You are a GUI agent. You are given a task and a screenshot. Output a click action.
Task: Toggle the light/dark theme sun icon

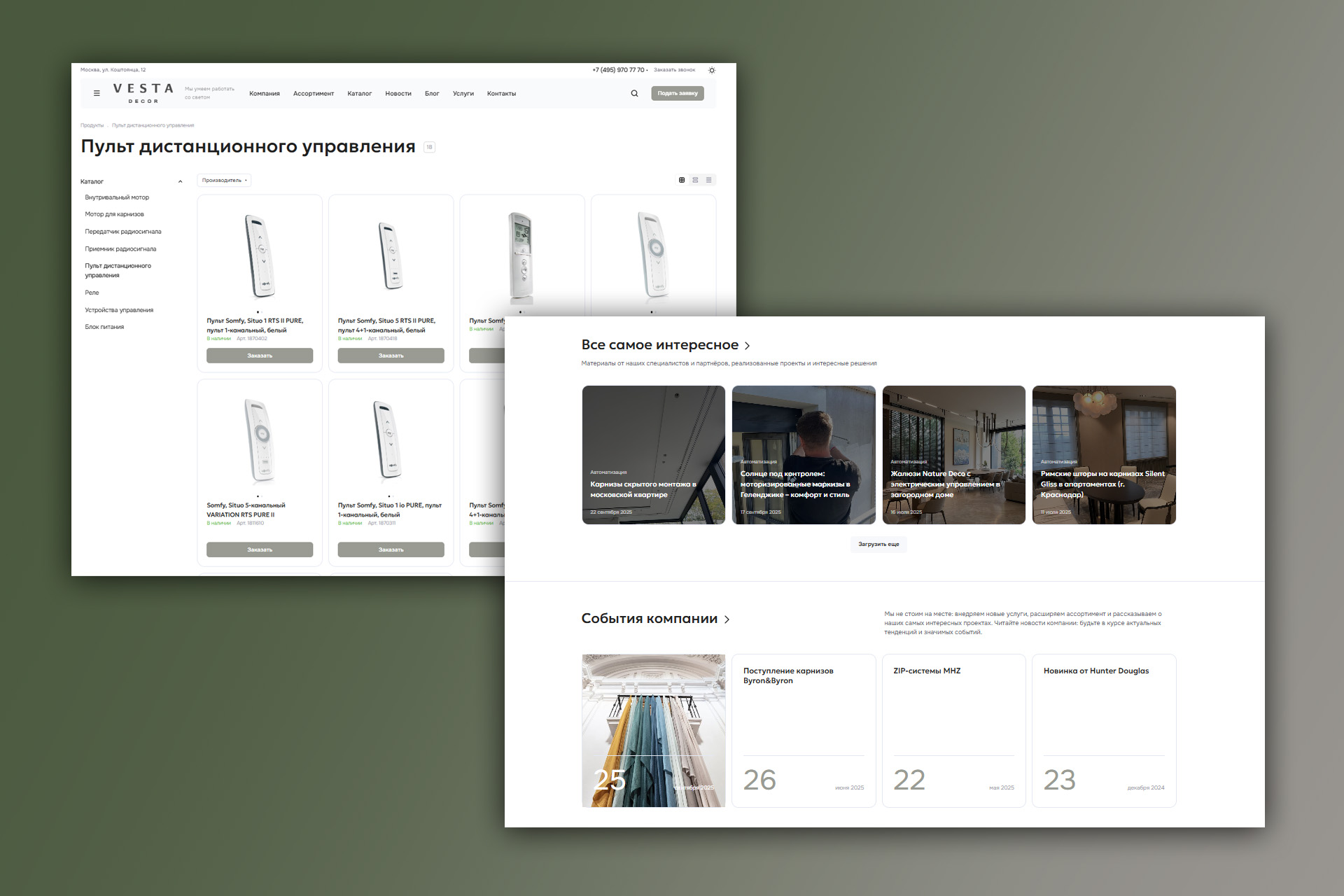pos(712,70)
